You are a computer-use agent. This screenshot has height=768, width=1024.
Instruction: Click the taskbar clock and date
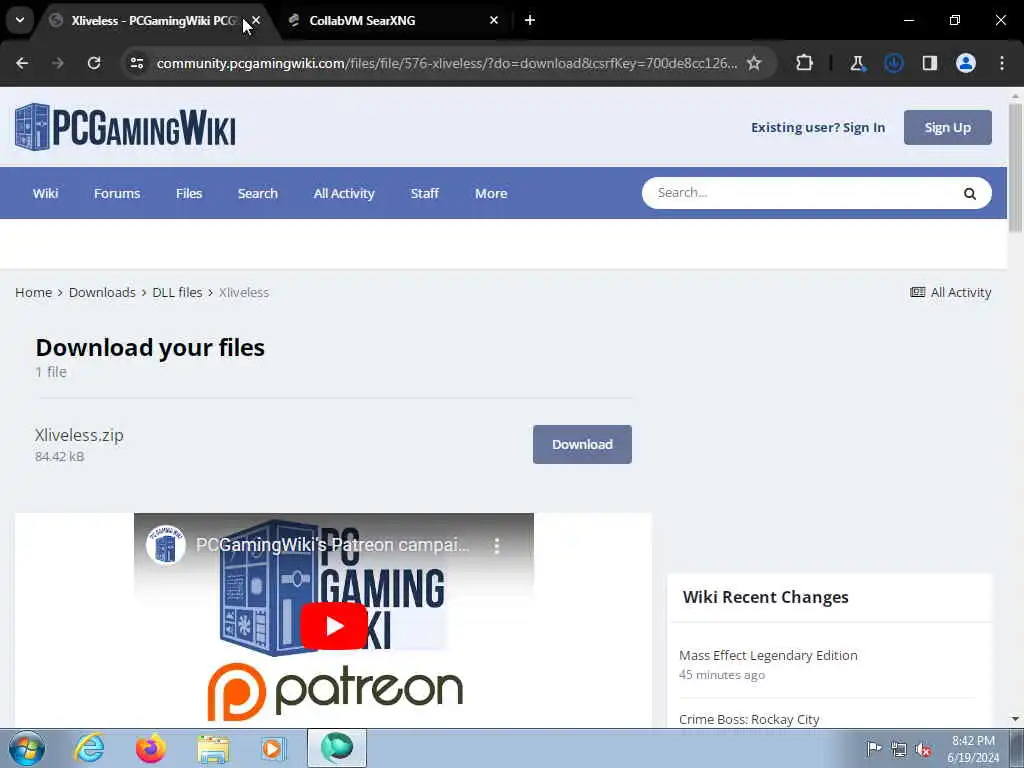coord(973,749)
